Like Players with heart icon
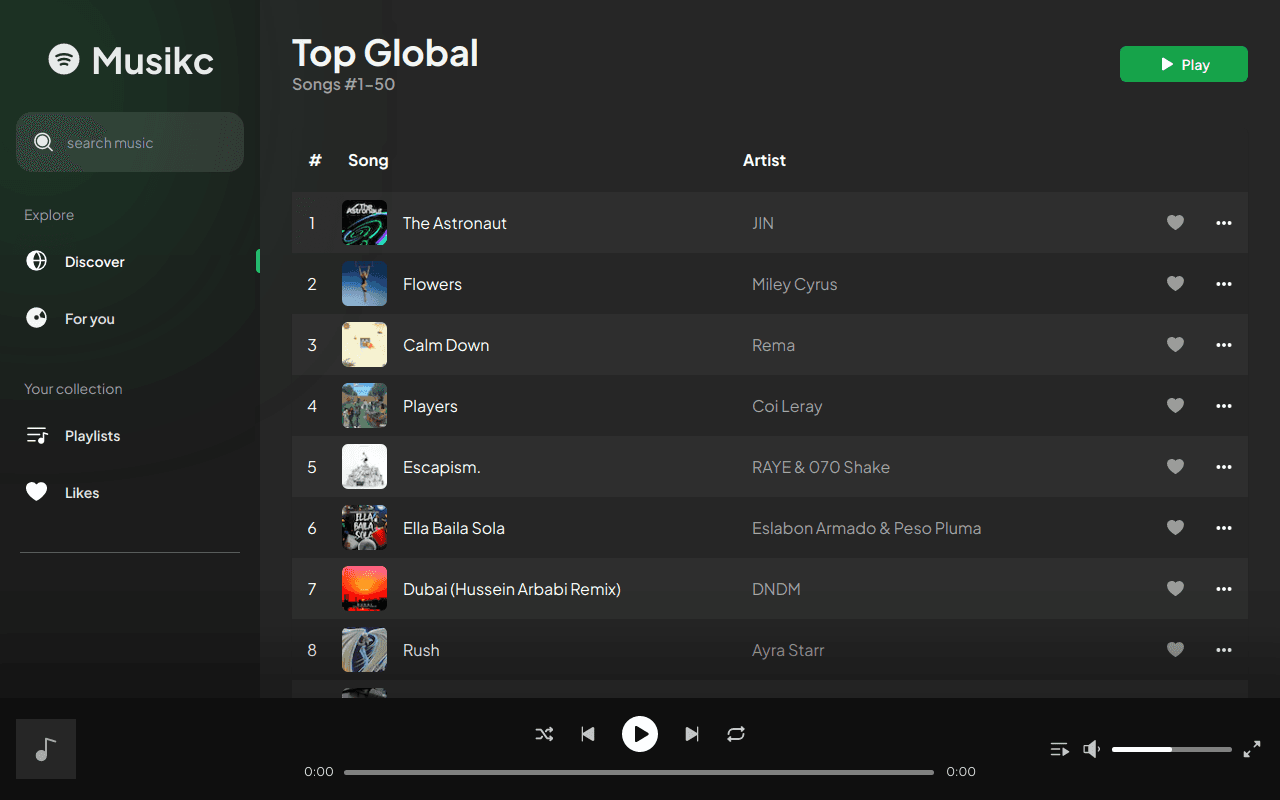The image size is (1280, 800). pos(1175,406)
